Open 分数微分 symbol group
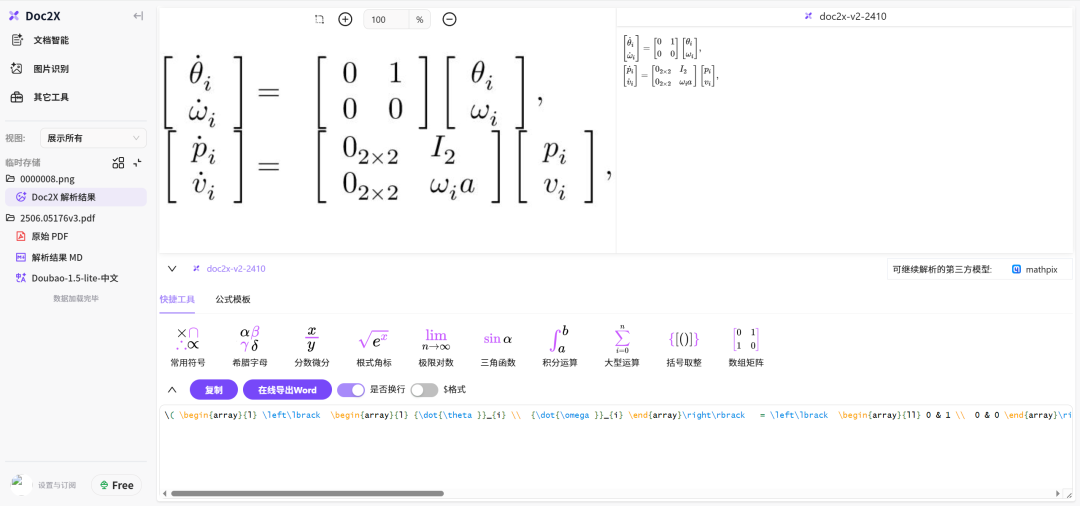The height and width of the screenshot is (506, 1080). pos(312,347)
